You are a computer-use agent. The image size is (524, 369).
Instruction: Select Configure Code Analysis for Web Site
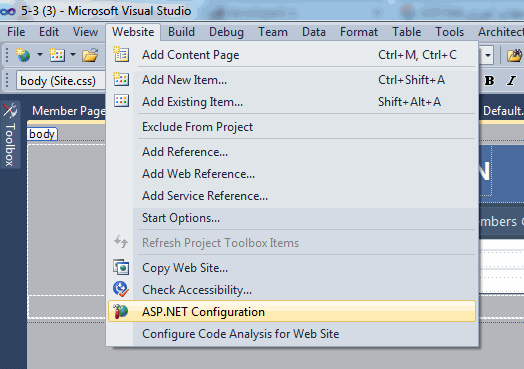292,334
